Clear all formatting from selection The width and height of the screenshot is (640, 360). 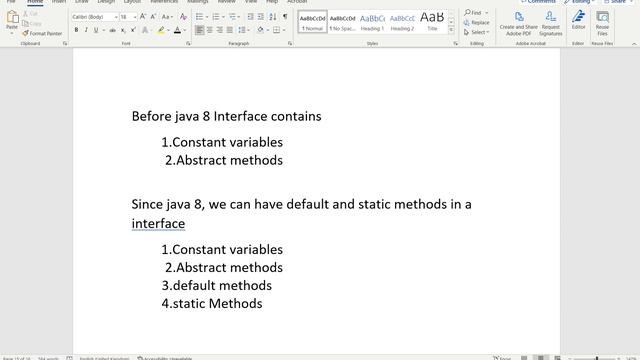183,17
